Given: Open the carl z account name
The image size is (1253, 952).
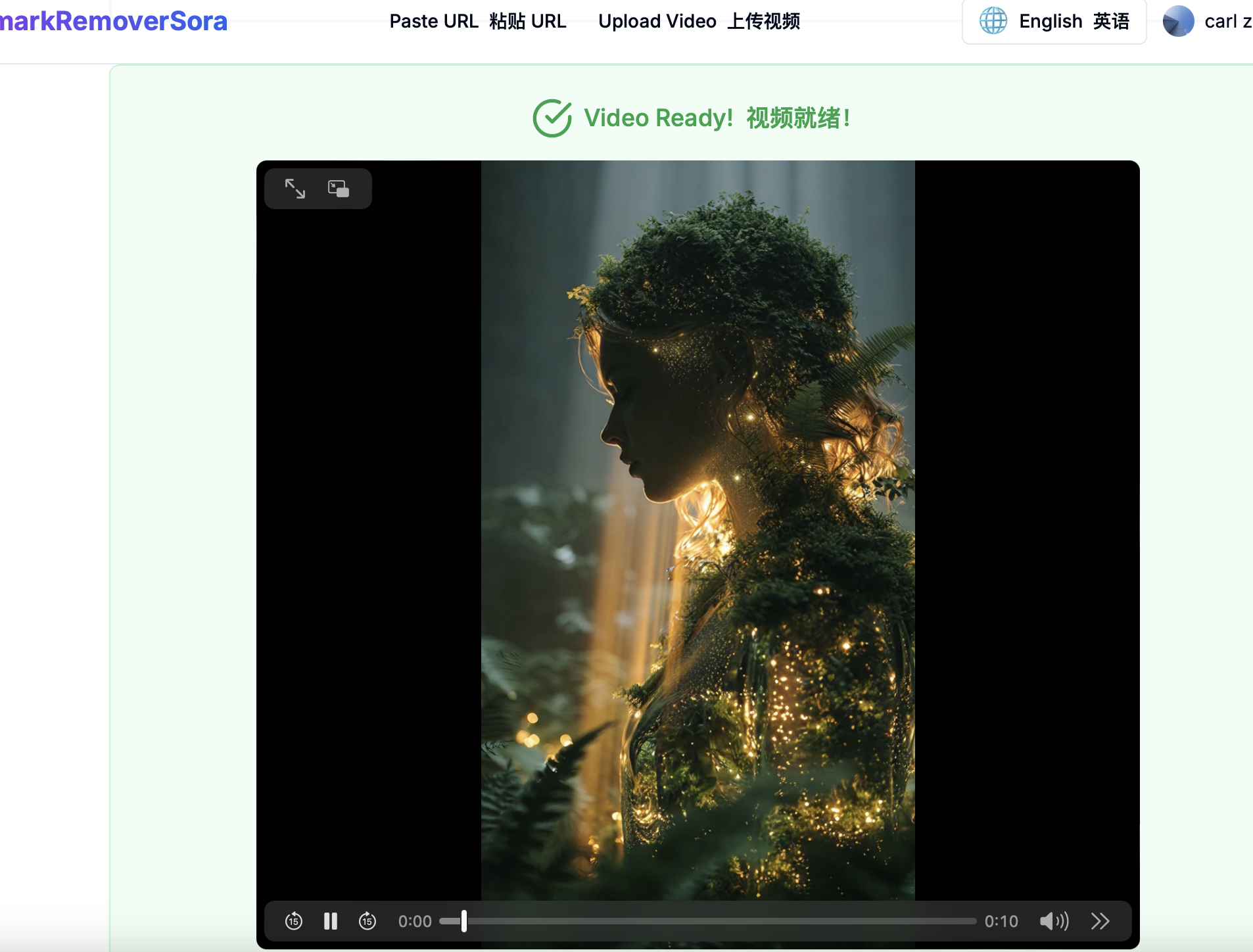Looking at the screenshot, I should [1228, 21].
